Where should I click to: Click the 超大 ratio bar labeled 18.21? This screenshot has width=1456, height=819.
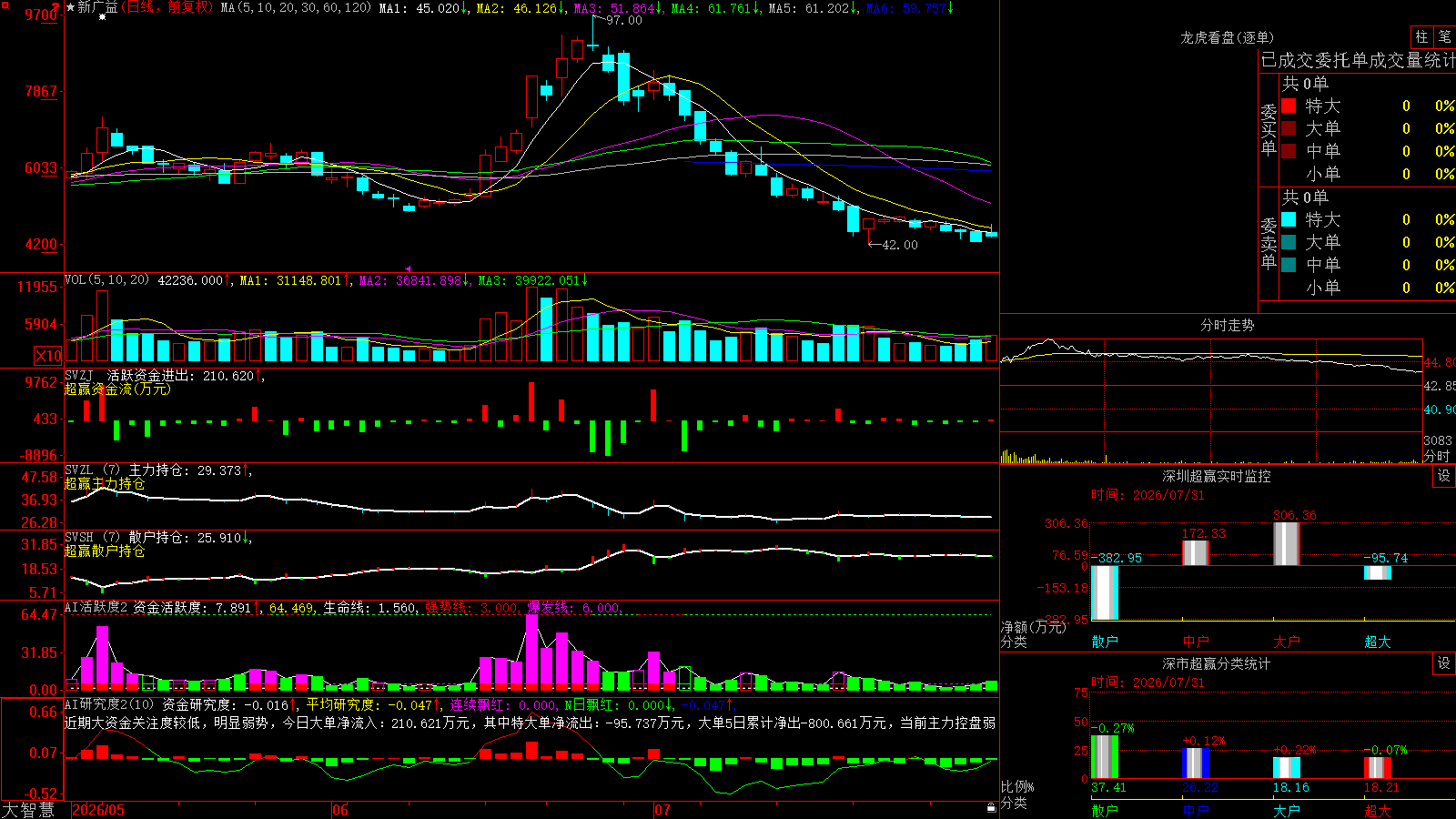(x=1378, y=767)
